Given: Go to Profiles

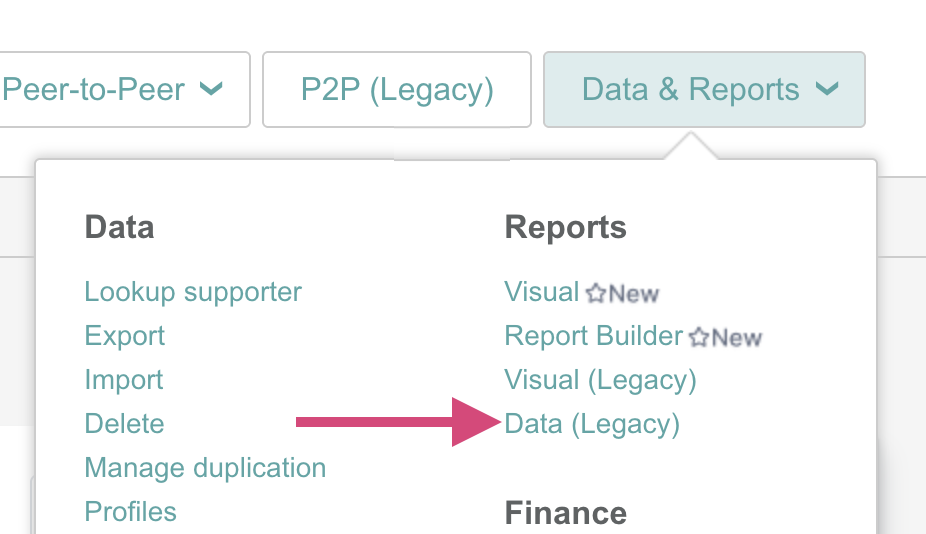Looking at the screenshot, I should click(x=130, y=512).
